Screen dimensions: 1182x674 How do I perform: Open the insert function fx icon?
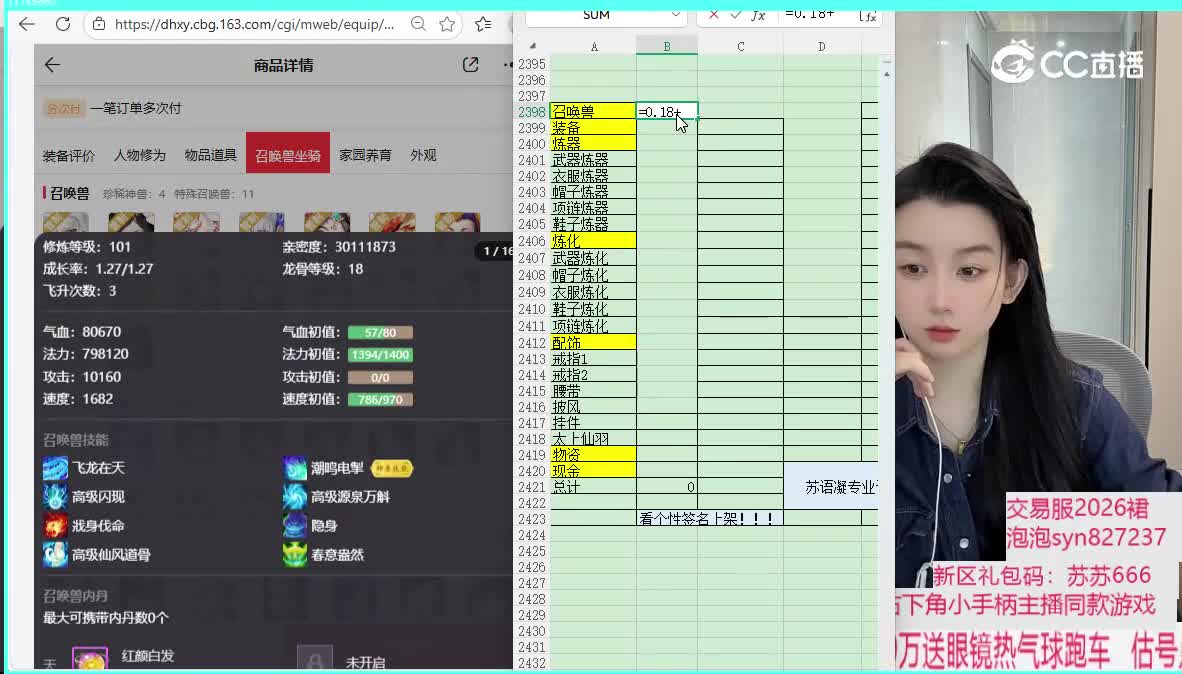[x=758, y=15]
